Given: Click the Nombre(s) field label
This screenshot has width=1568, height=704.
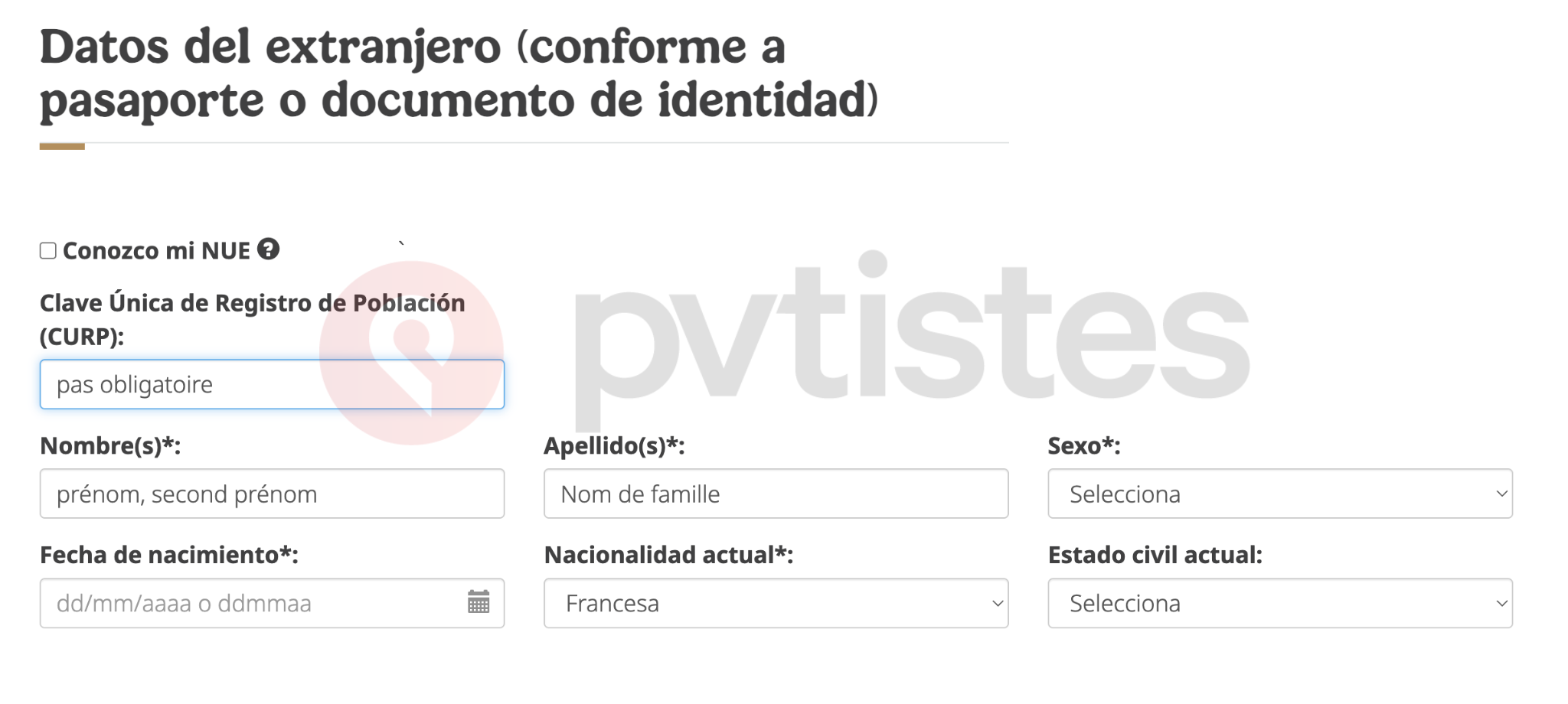Looking at the screenshot, I should [x=111, y=446].
